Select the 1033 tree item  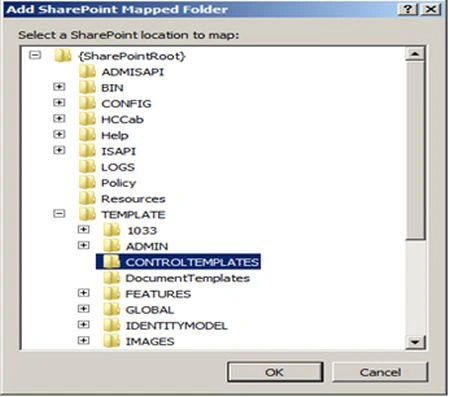142,230
